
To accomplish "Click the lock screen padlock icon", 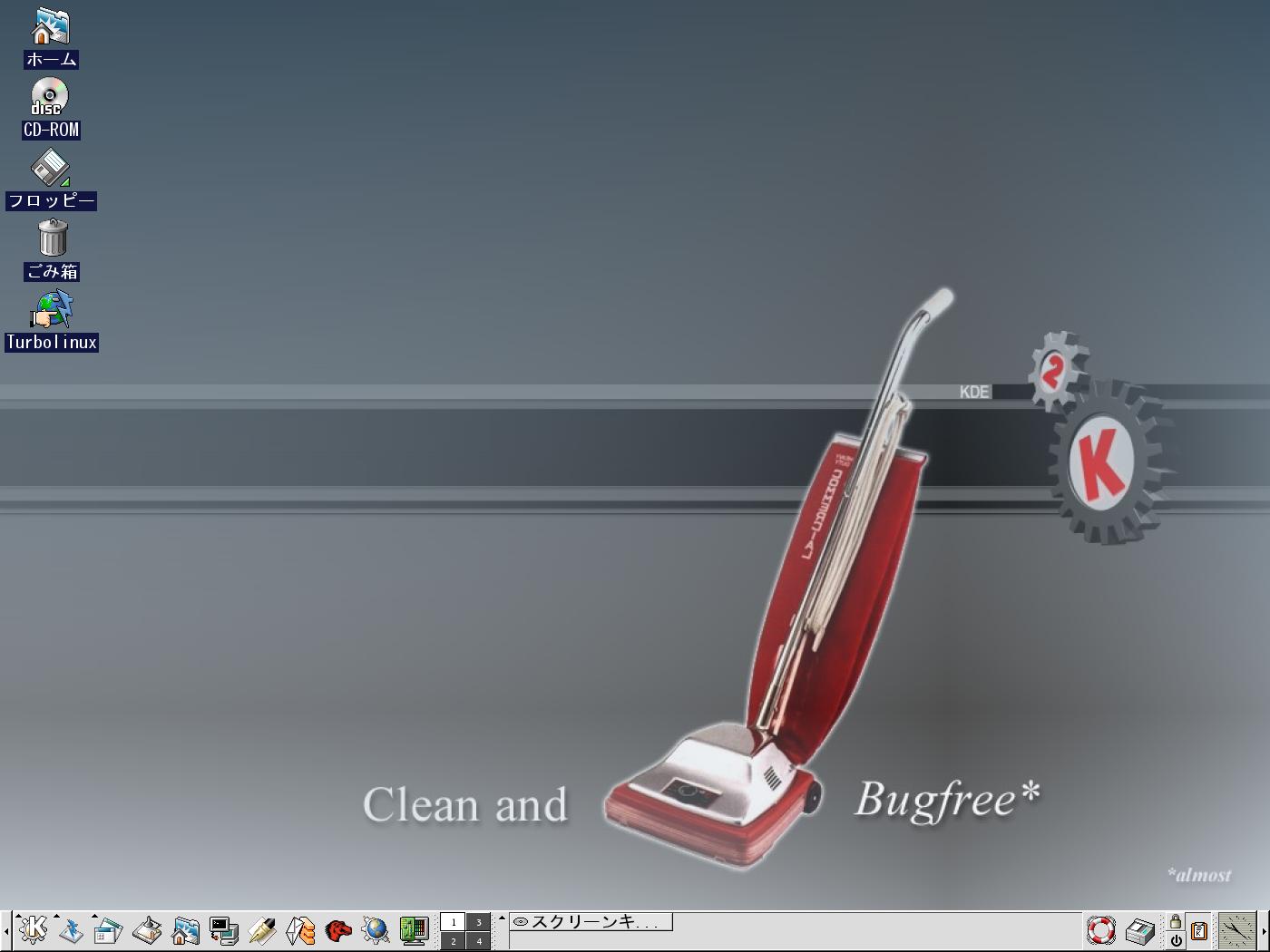I will coord(1176,921).
